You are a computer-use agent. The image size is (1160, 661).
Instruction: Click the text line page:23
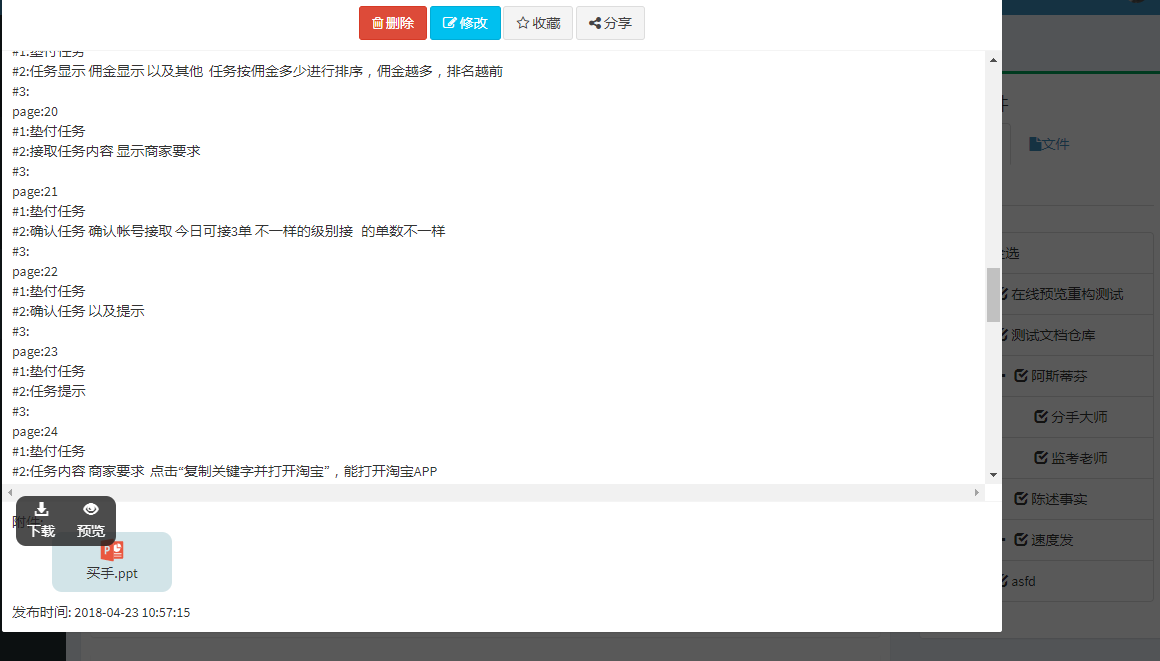coord(35,352)
